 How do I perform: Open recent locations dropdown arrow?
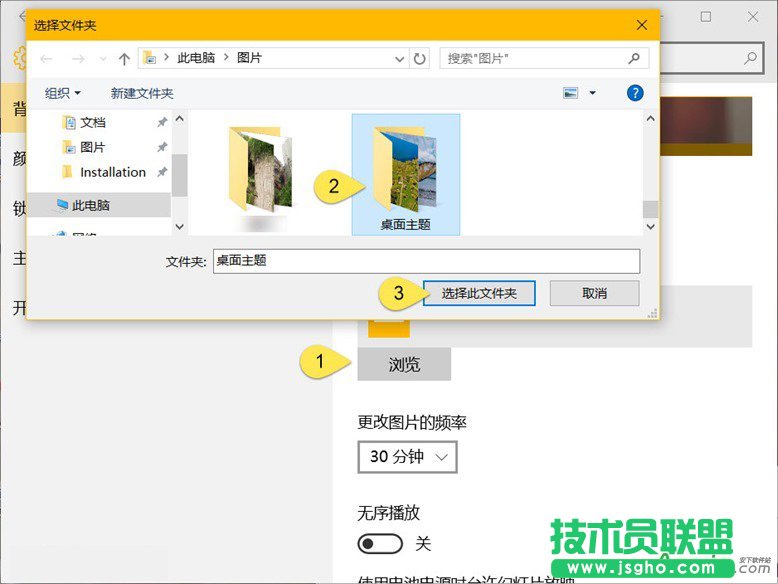point(103,59)
